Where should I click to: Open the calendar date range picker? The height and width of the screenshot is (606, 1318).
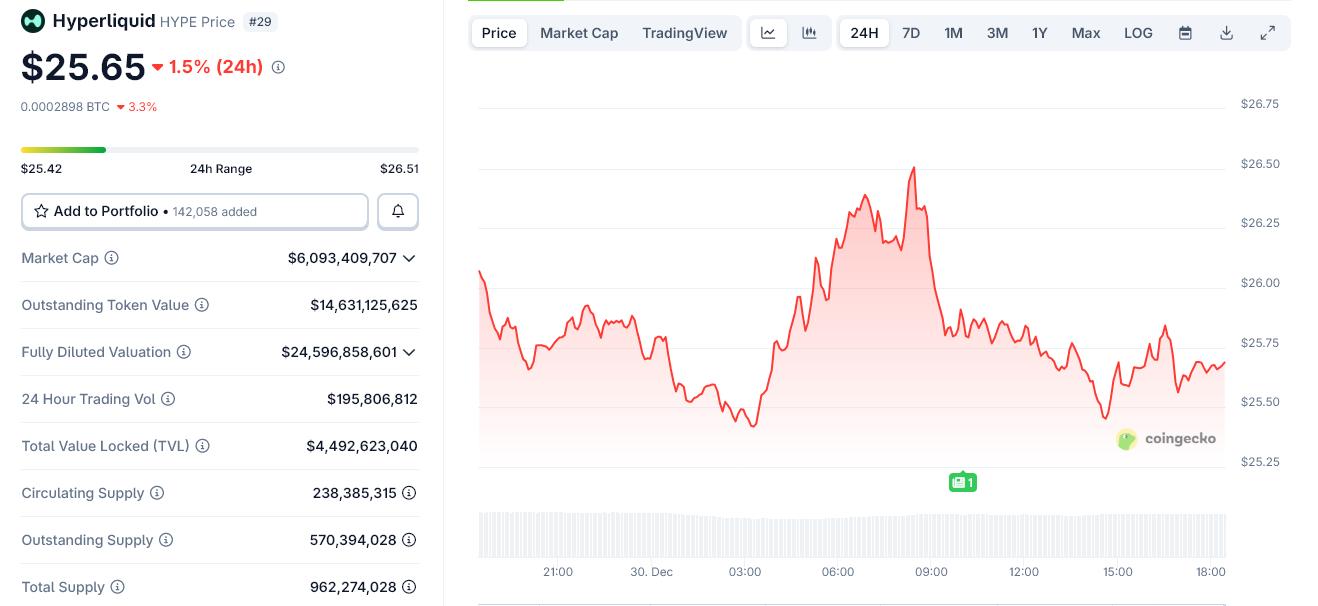tap(1185, 33)
